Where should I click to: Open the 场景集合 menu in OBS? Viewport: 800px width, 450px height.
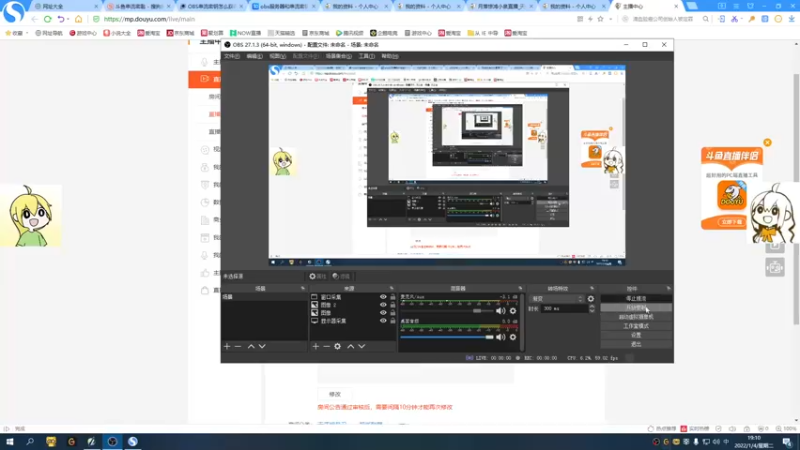pyautogui.click(x=338, y=56)
